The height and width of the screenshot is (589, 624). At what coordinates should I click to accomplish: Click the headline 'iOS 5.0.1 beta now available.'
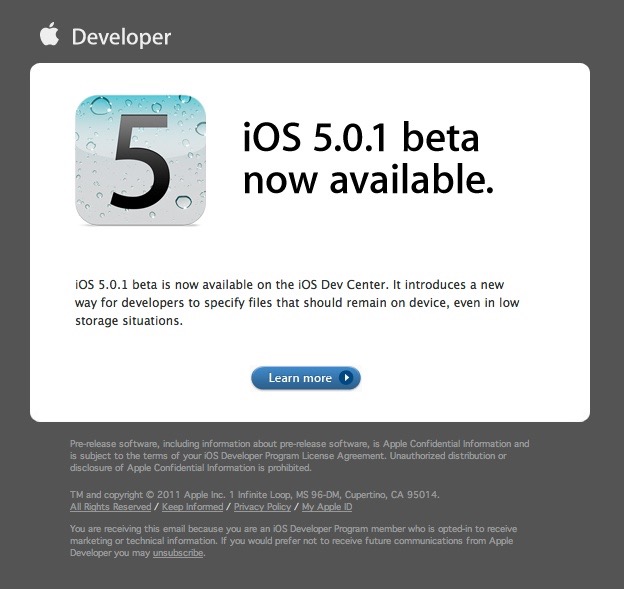click(x=368, y=159)
